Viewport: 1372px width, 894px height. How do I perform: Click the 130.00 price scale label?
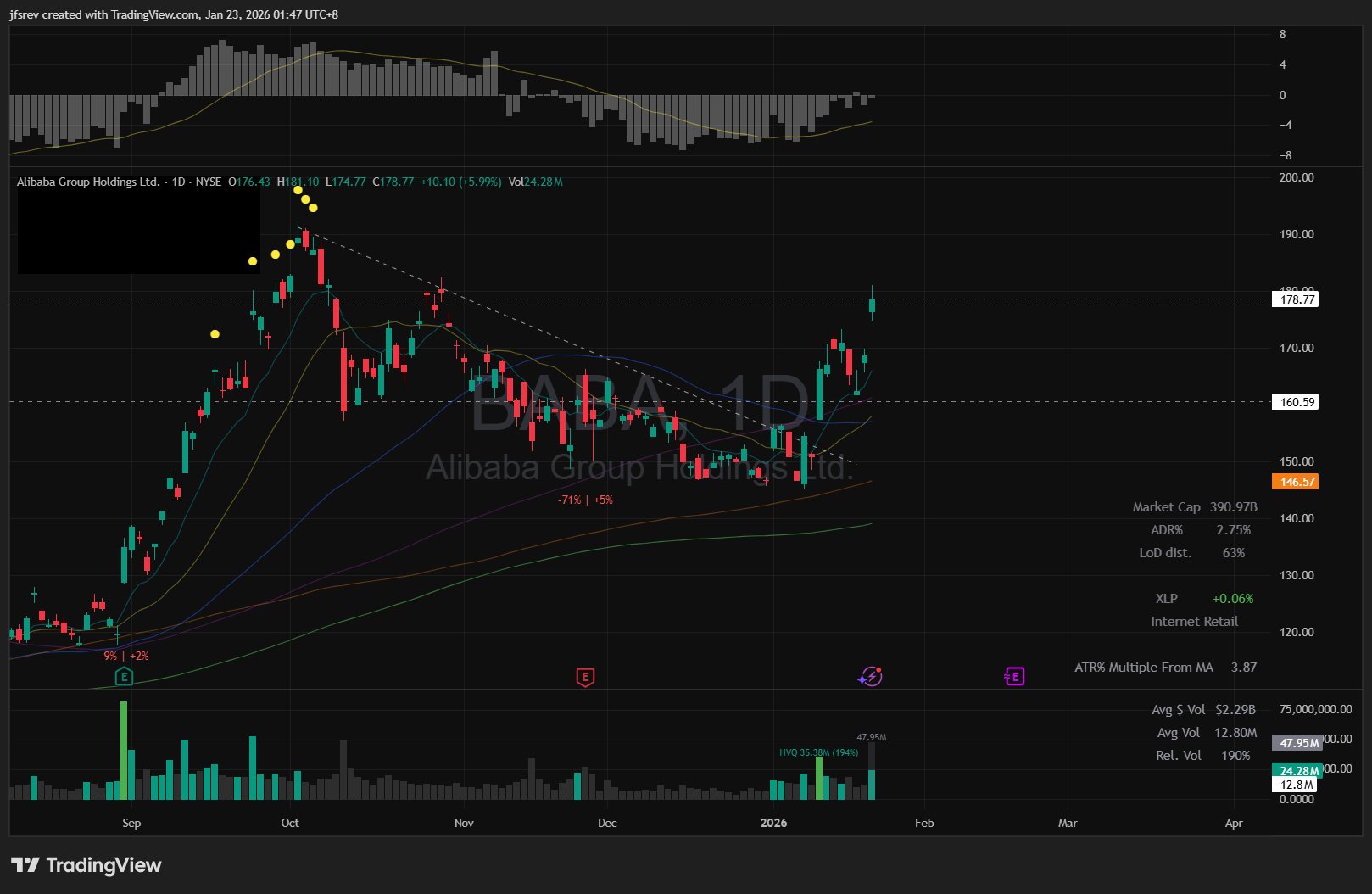click(1297, 575)
